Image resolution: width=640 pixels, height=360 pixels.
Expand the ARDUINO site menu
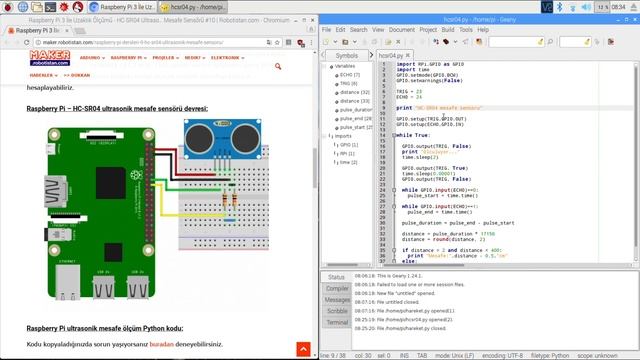pyautogui.click(x=92, y=58)
